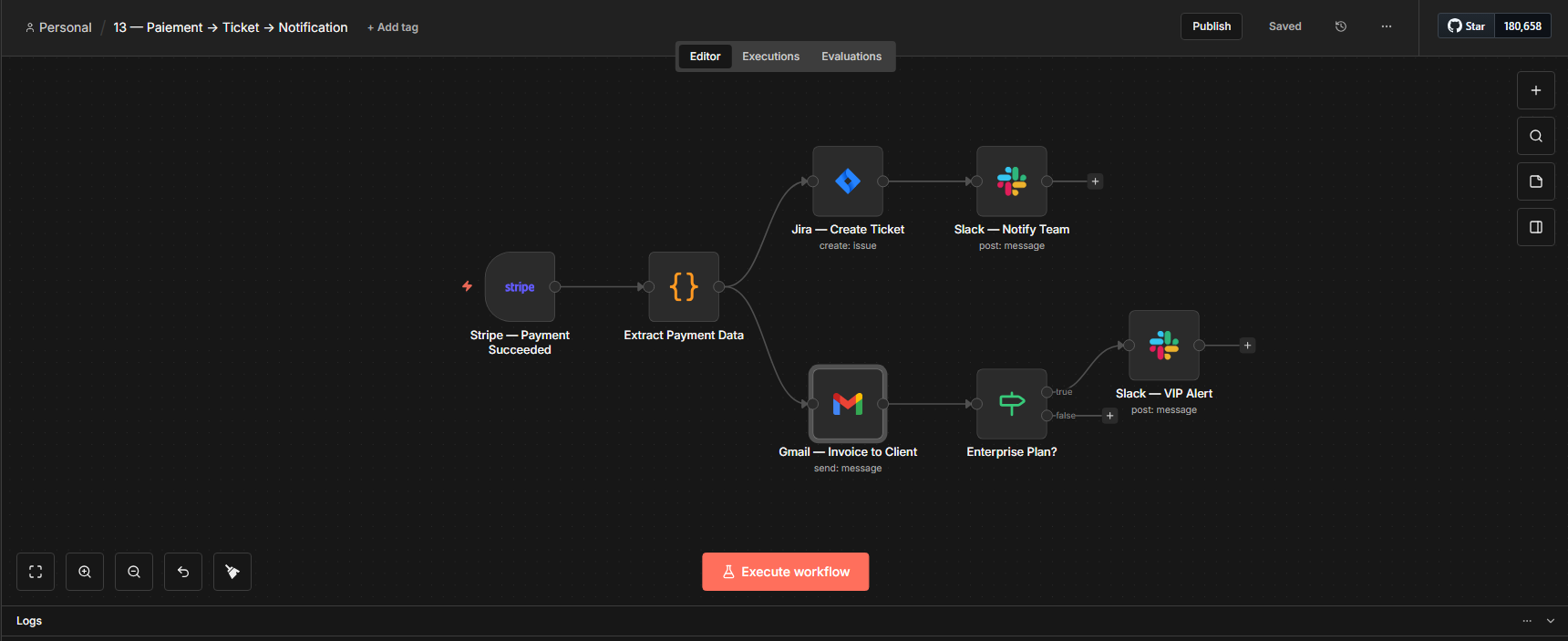Click the 'send: message' subtitle
The width and height of the screenshot is (1568, 641).
click(x=848, y=469)
